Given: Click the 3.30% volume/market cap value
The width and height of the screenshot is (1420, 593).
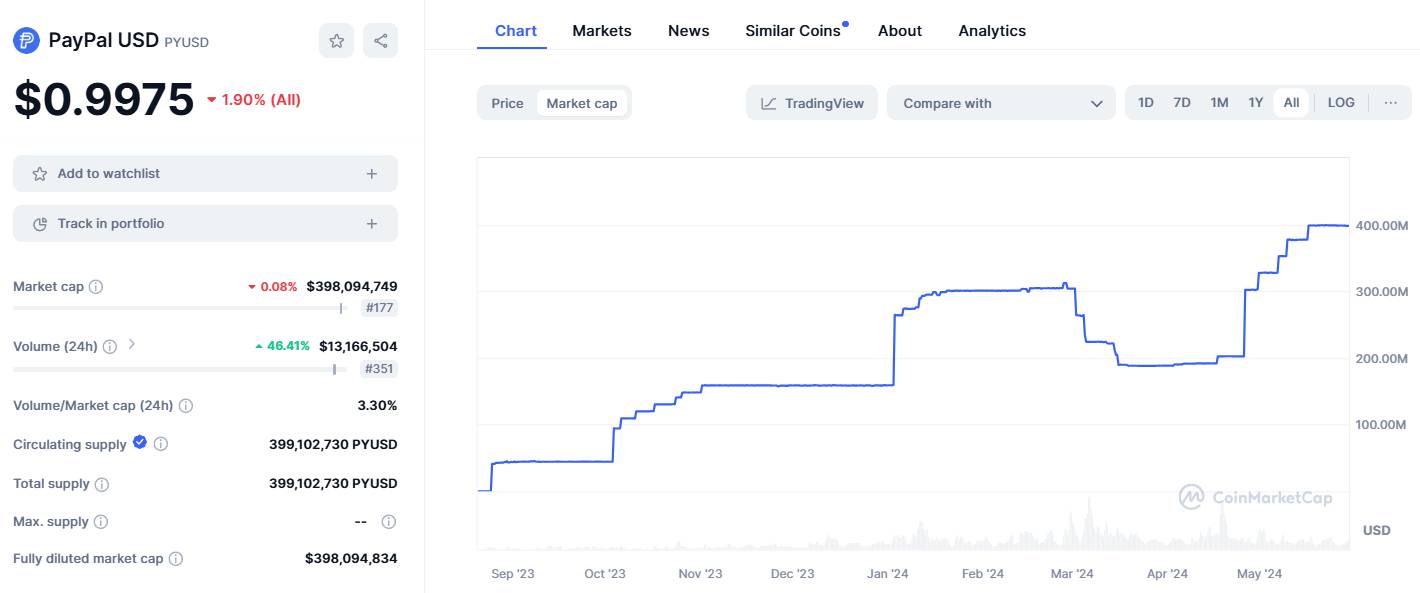Looking at the screenshot, I should point(377,406).
